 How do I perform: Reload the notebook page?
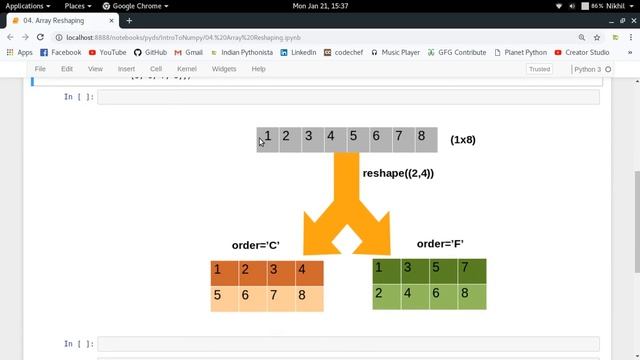pos(40,37)
